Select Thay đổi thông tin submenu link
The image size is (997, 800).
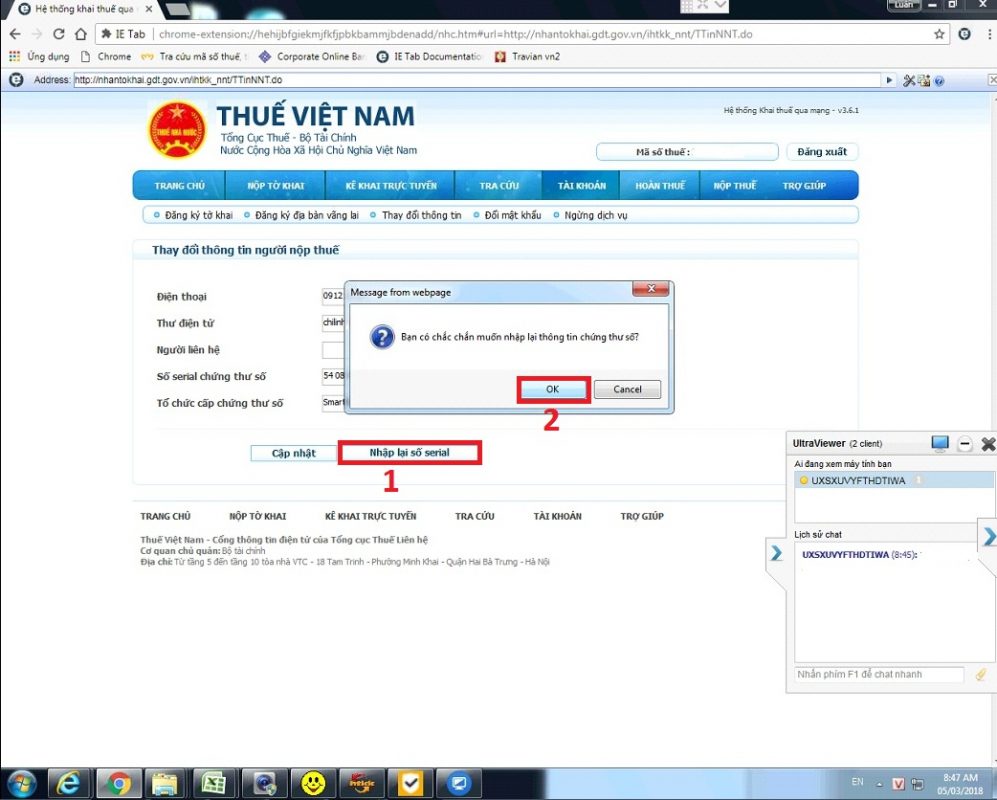coord(422,216)
